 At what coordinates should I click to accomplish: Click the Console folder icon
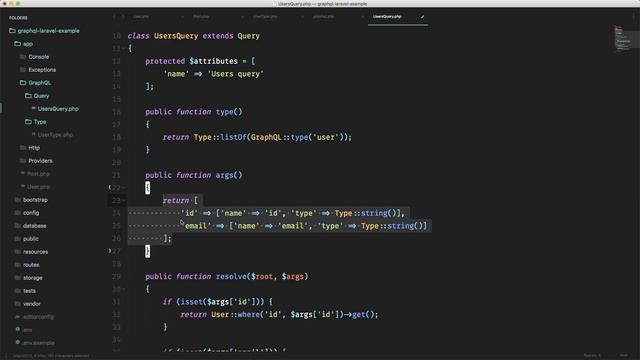23,57
